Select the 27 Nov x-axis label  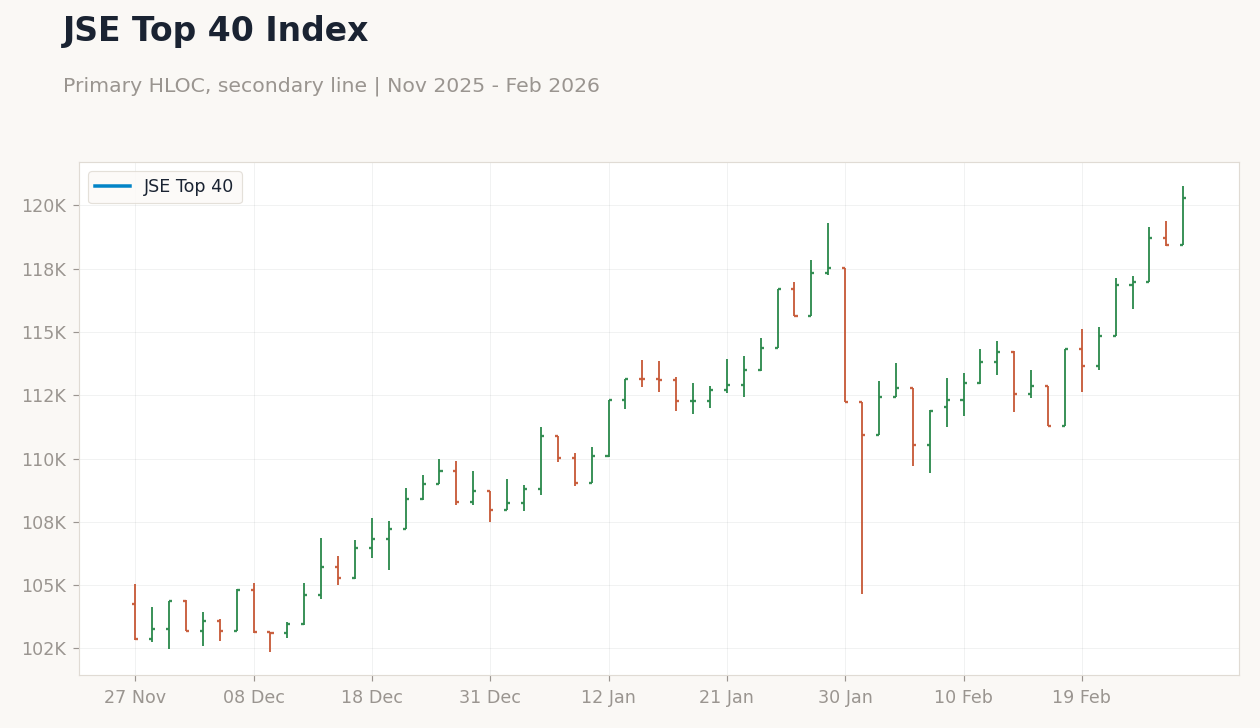(x=135, y=698)
